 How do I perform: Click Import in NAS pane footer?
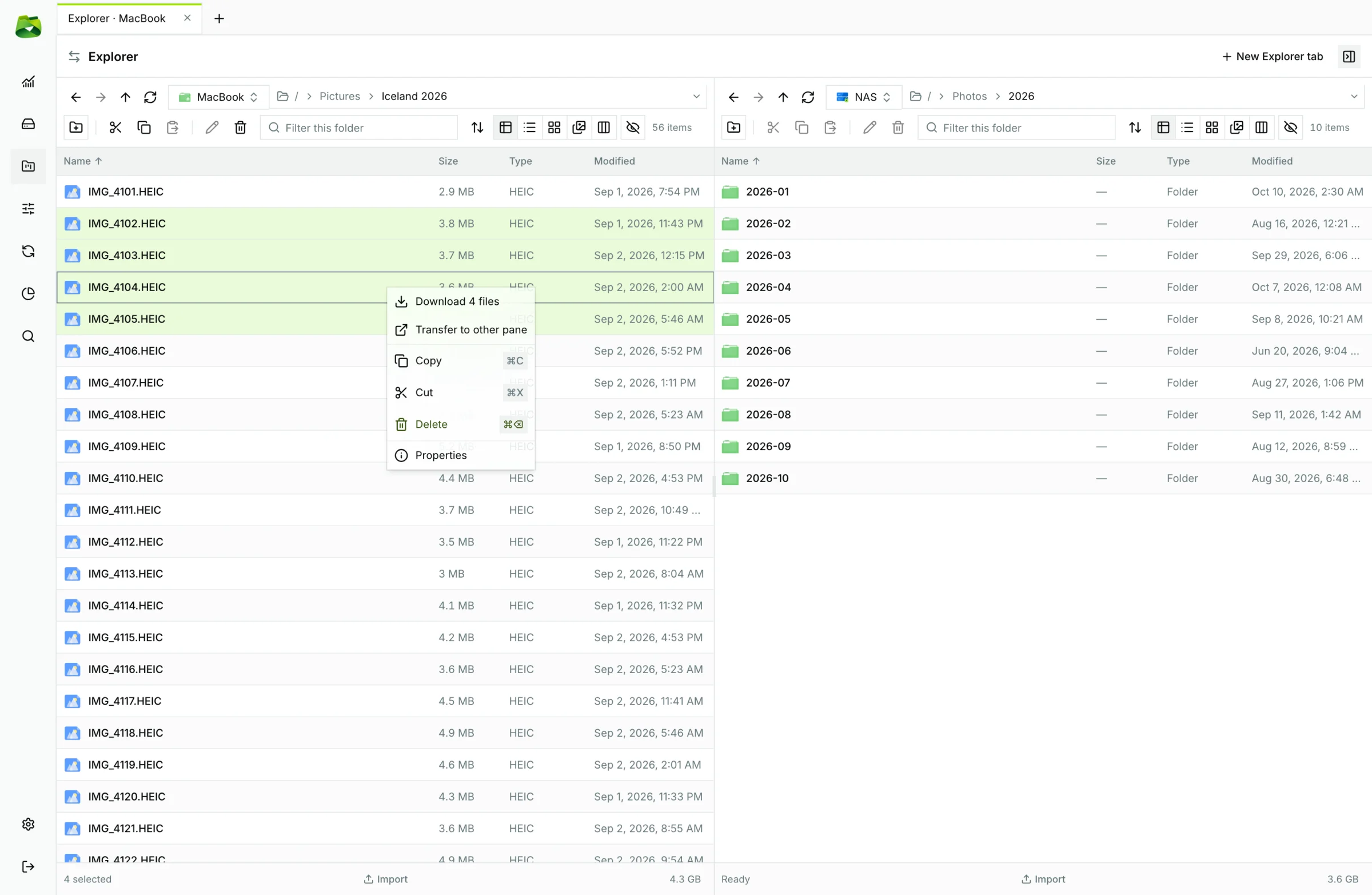click(x=1043, y=879)
